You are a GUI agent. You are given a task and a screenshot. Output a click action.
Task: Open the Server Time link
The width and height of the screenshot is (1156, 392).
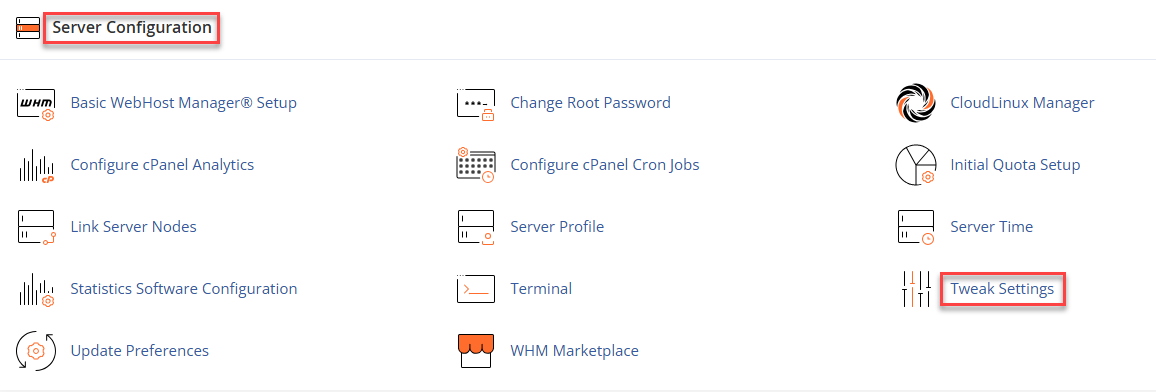click(992, 227)
